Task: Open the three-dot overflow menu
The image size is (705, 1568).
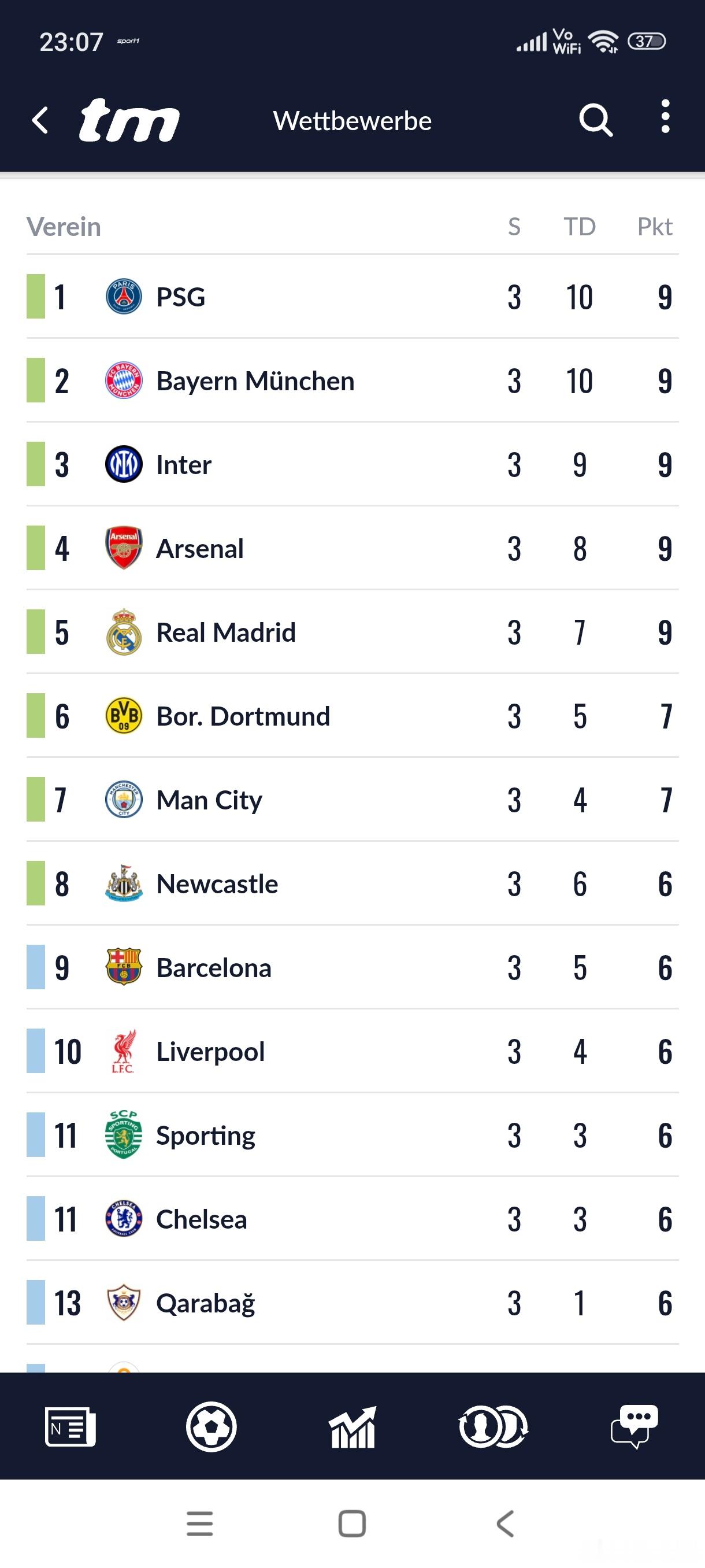Action: point(665,117)
